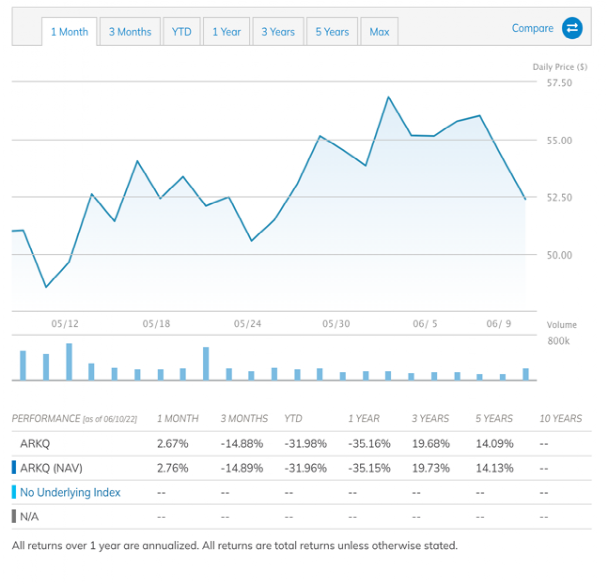Show the 1 Year chart range

(226, 32)
